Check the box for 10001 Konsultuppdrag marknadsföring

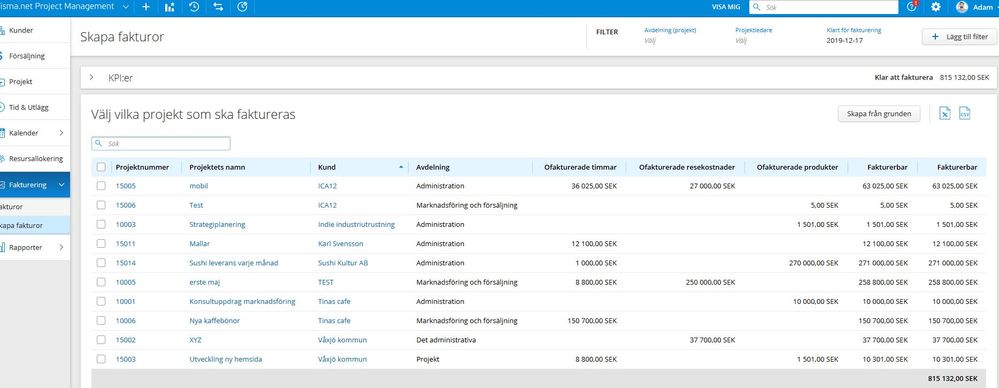[x=101, y=301]
